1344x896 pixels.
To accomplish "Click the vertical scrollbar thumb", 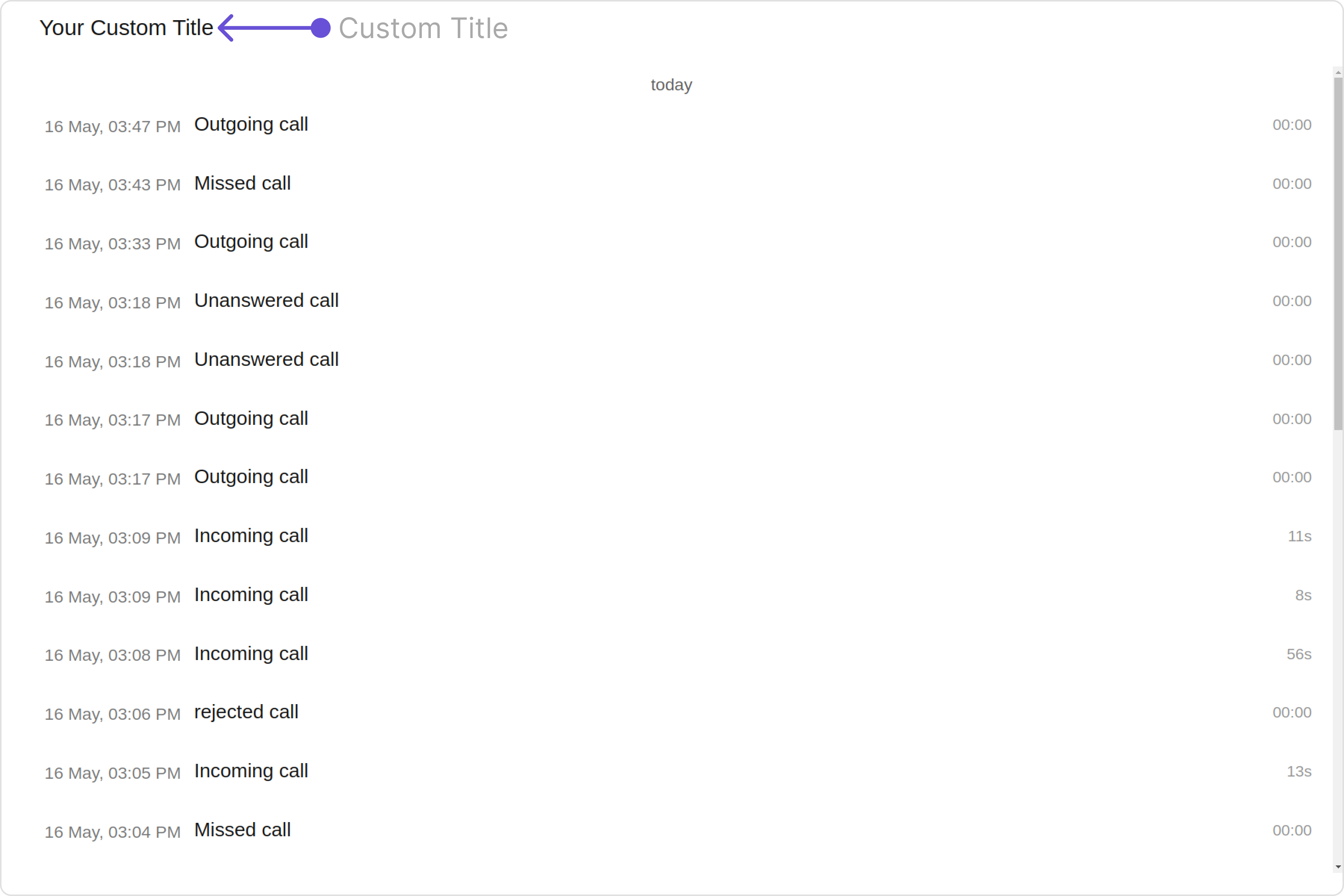I will pos(1338,254).
